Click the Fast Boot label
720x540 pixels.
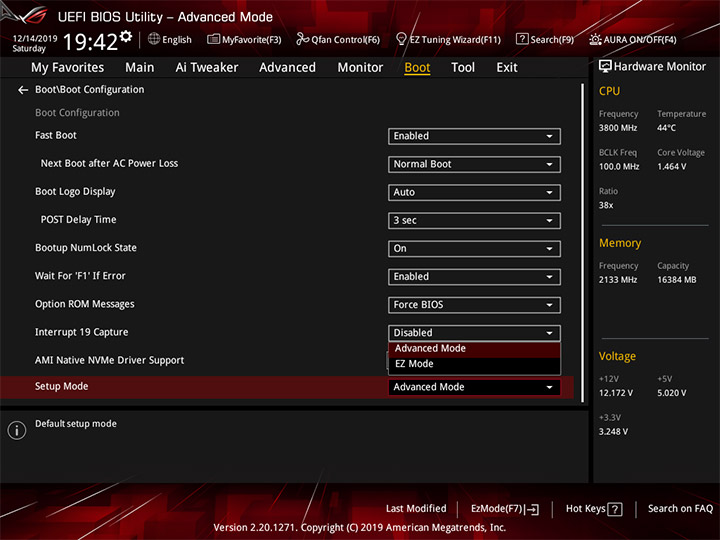[56, 135]
